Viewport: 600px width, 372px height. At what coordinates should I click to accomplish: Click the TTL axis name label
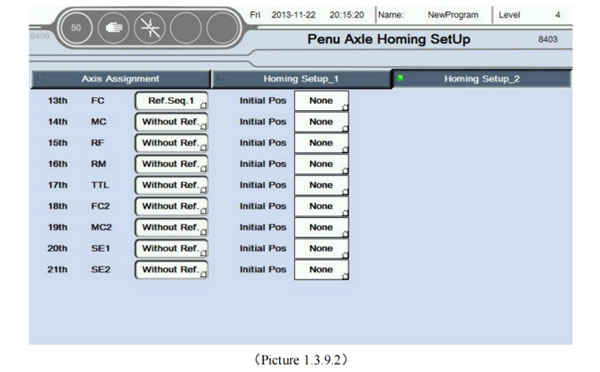click(x=100, y=185)
